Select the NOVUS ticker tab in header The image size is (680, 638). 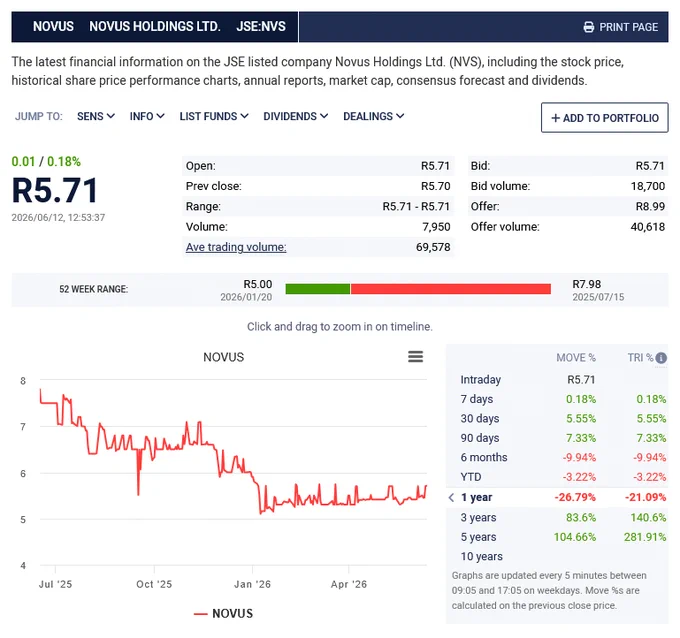pos(53,26)
